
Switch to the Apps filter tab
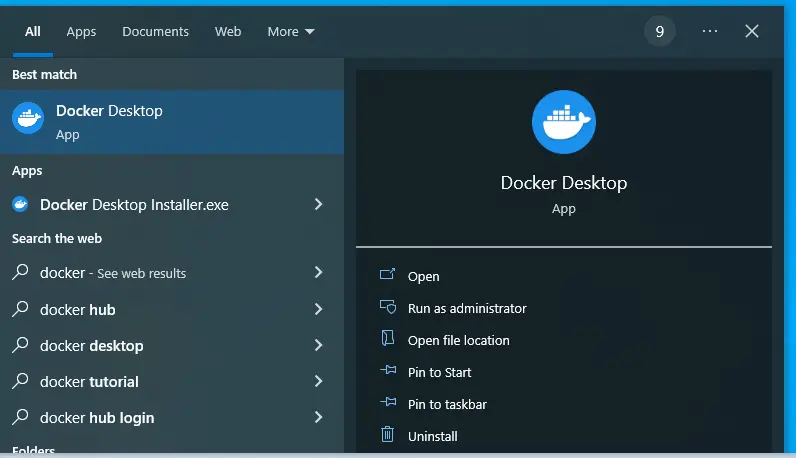(81, 32)
